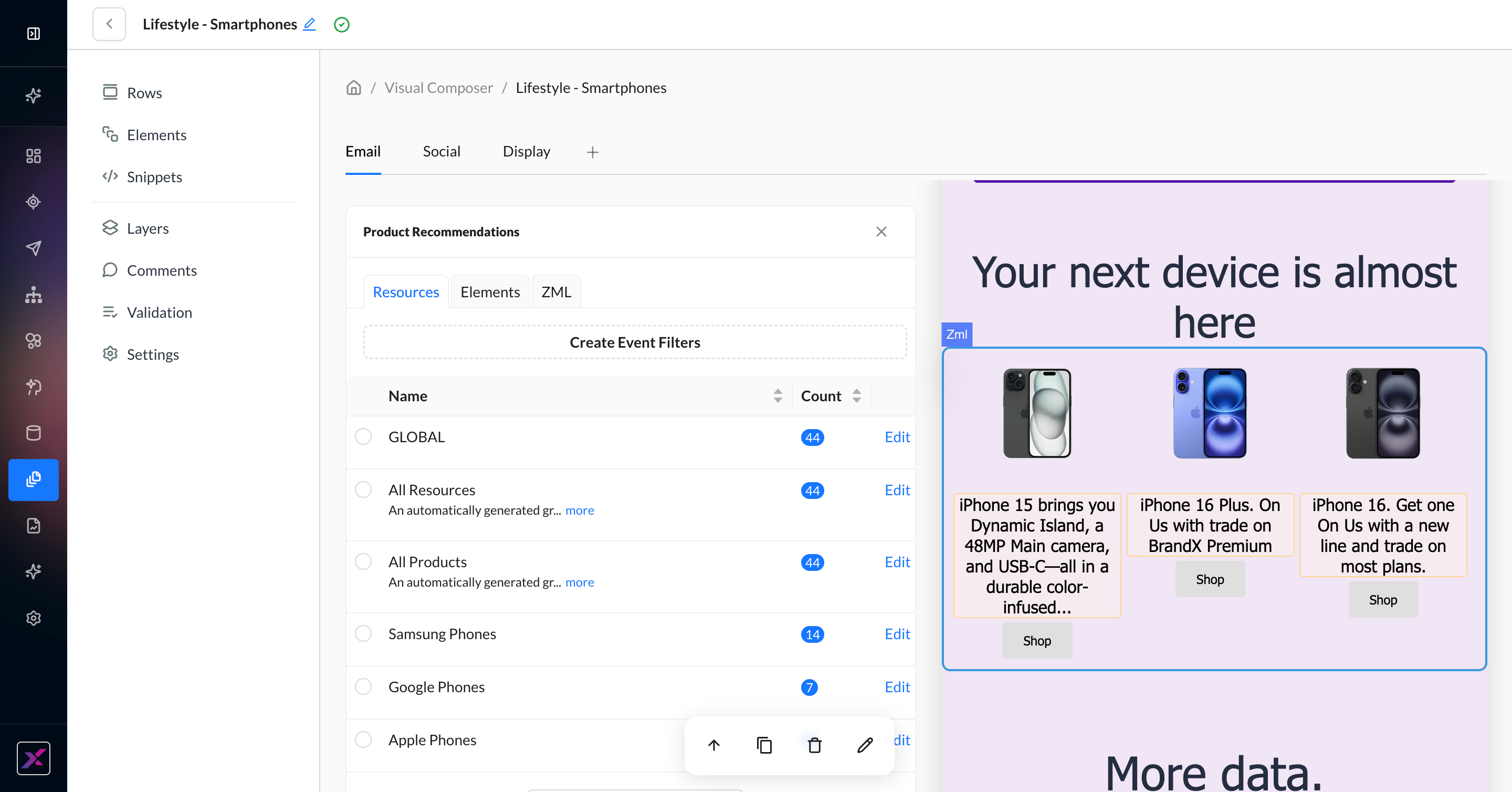Viewport: 1512px width, 792px height.
Task: Expand All Products description with more
Action: coord(579,582)
